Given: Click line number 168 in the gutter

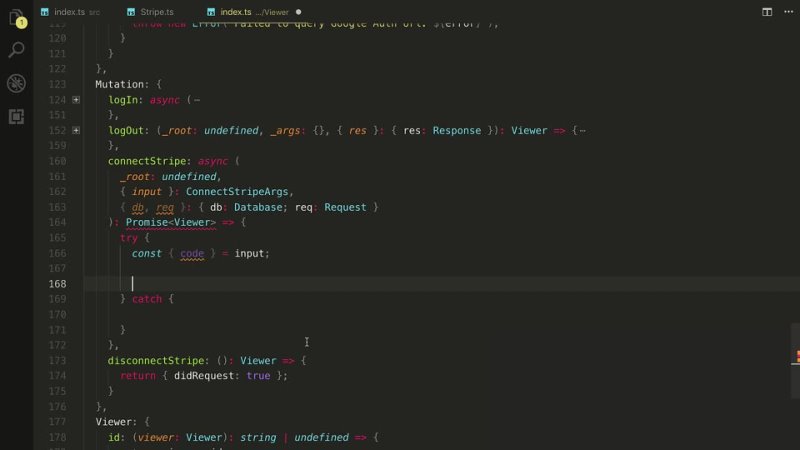Looking at the screenshot, I should click(58, 284).
